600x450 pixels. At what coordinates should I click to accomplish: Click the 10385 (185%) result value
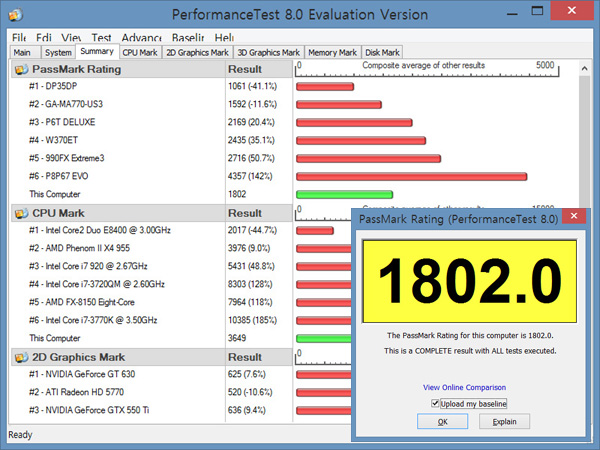coord(252,320)
